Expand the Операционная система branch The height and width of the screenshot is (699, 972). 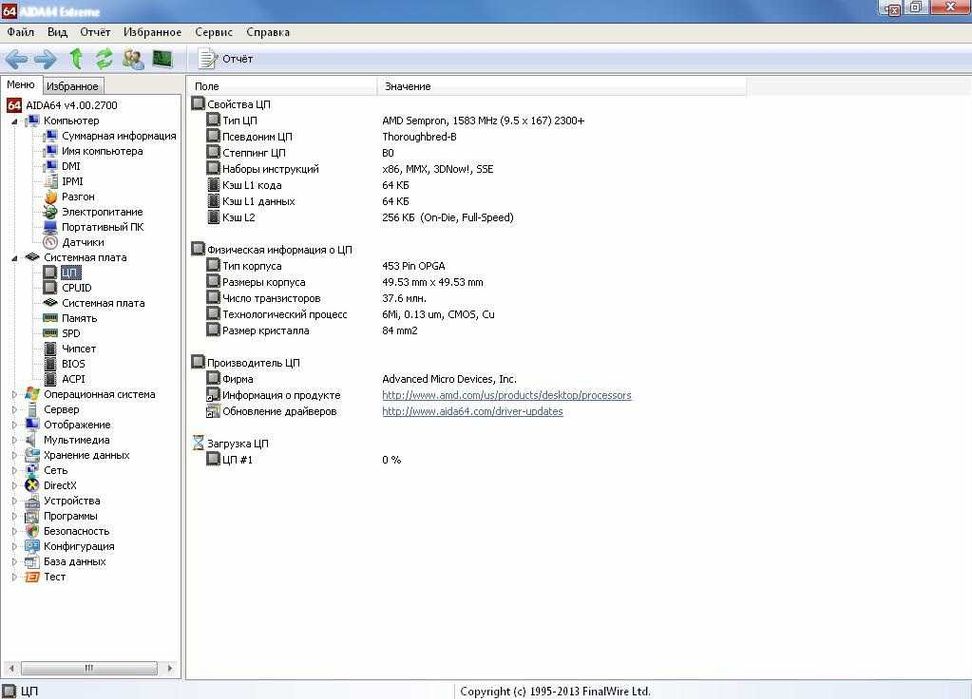click(14, 394)
